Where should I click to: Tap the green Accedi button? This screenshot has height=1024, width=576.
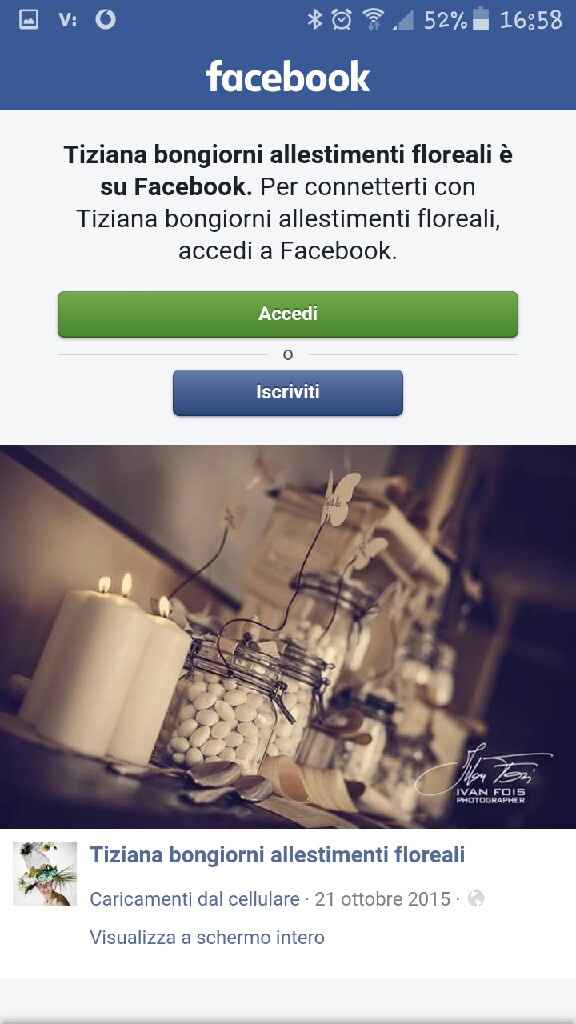(x=288, y=314)
